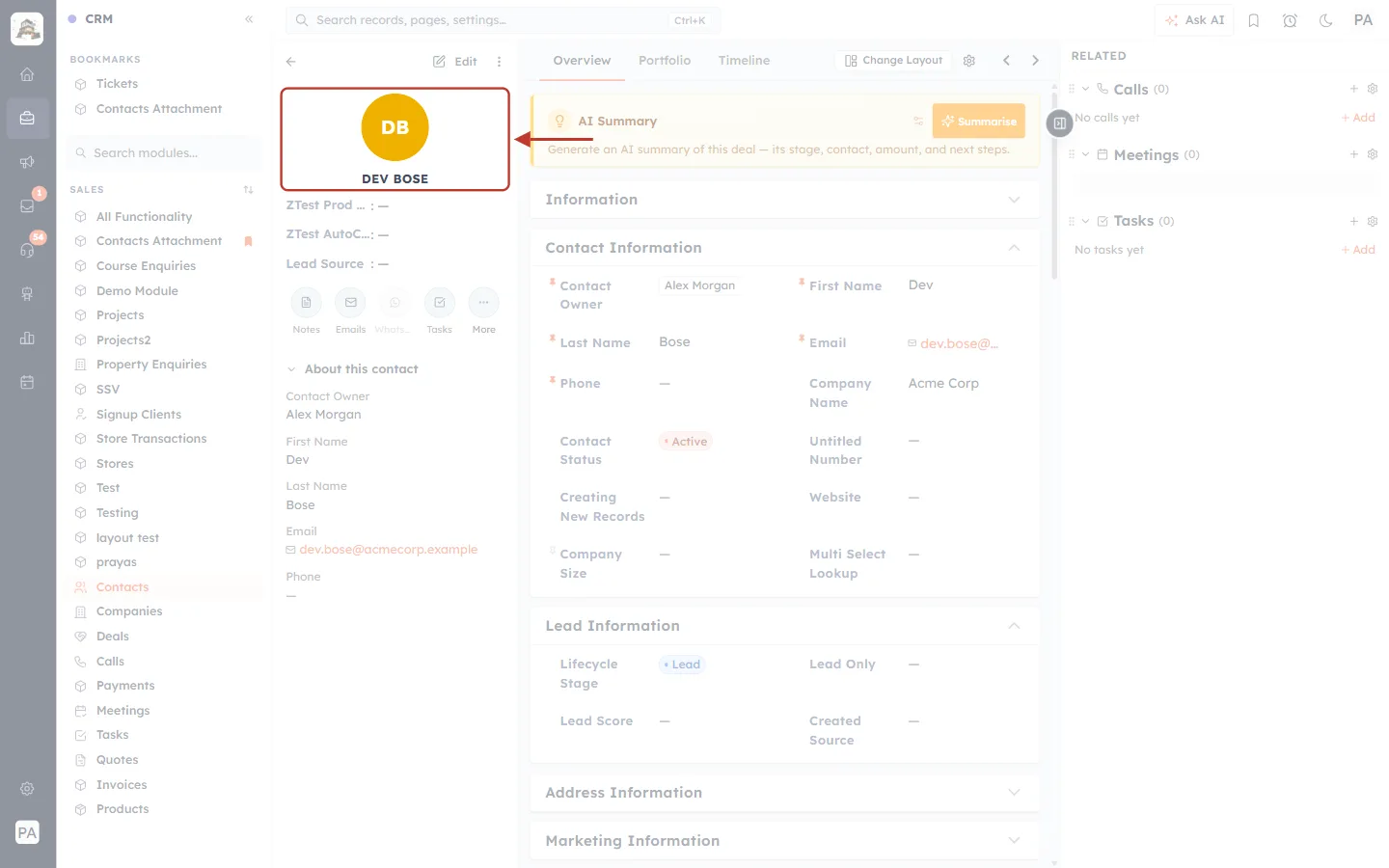
Task: Select the Overview tab
Action: (x=582, y=61)
